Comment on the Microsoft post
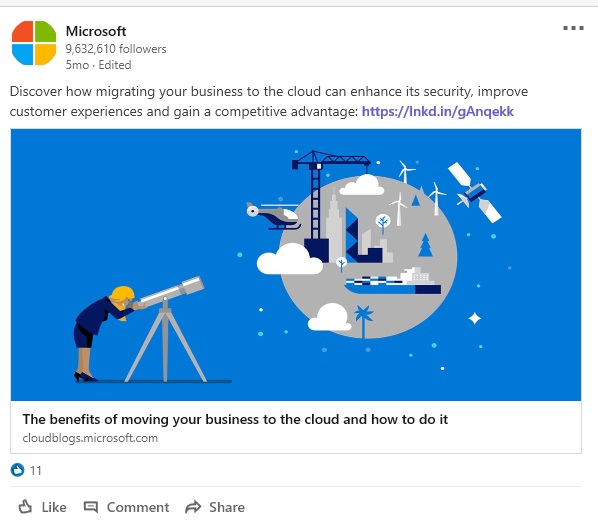This screenshot has height=526, width=598. 126,507
